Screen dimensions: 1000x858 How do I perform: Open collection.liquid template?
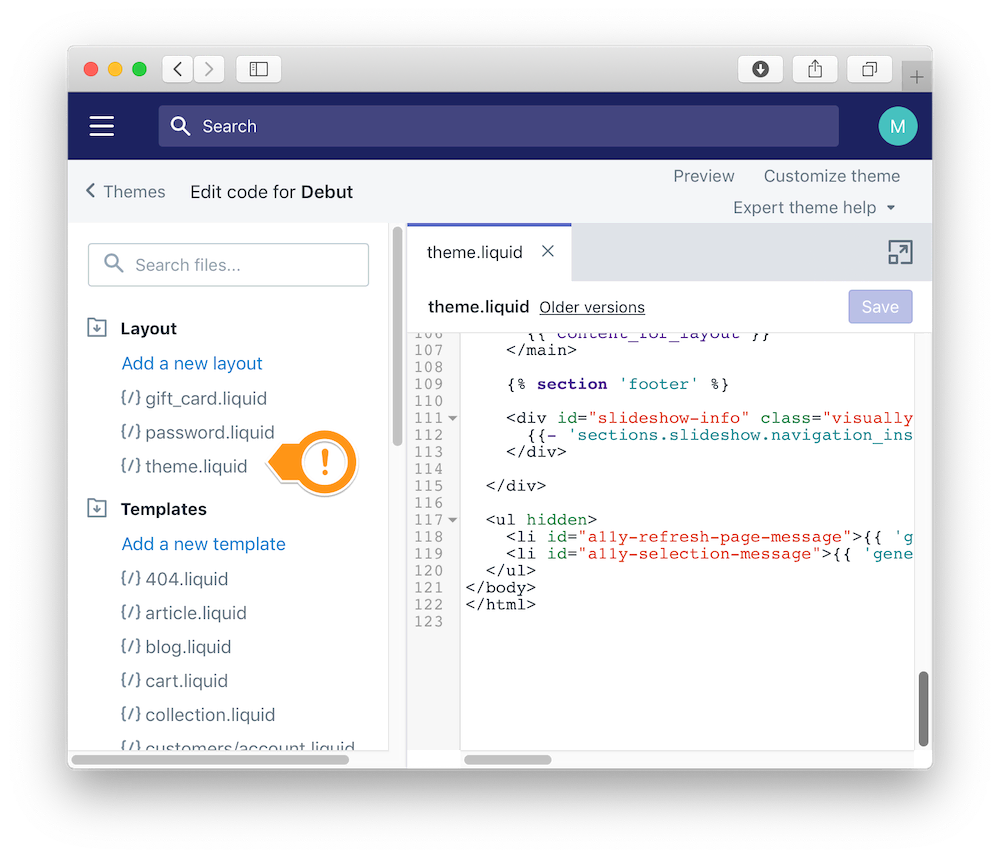click(198, 714)
